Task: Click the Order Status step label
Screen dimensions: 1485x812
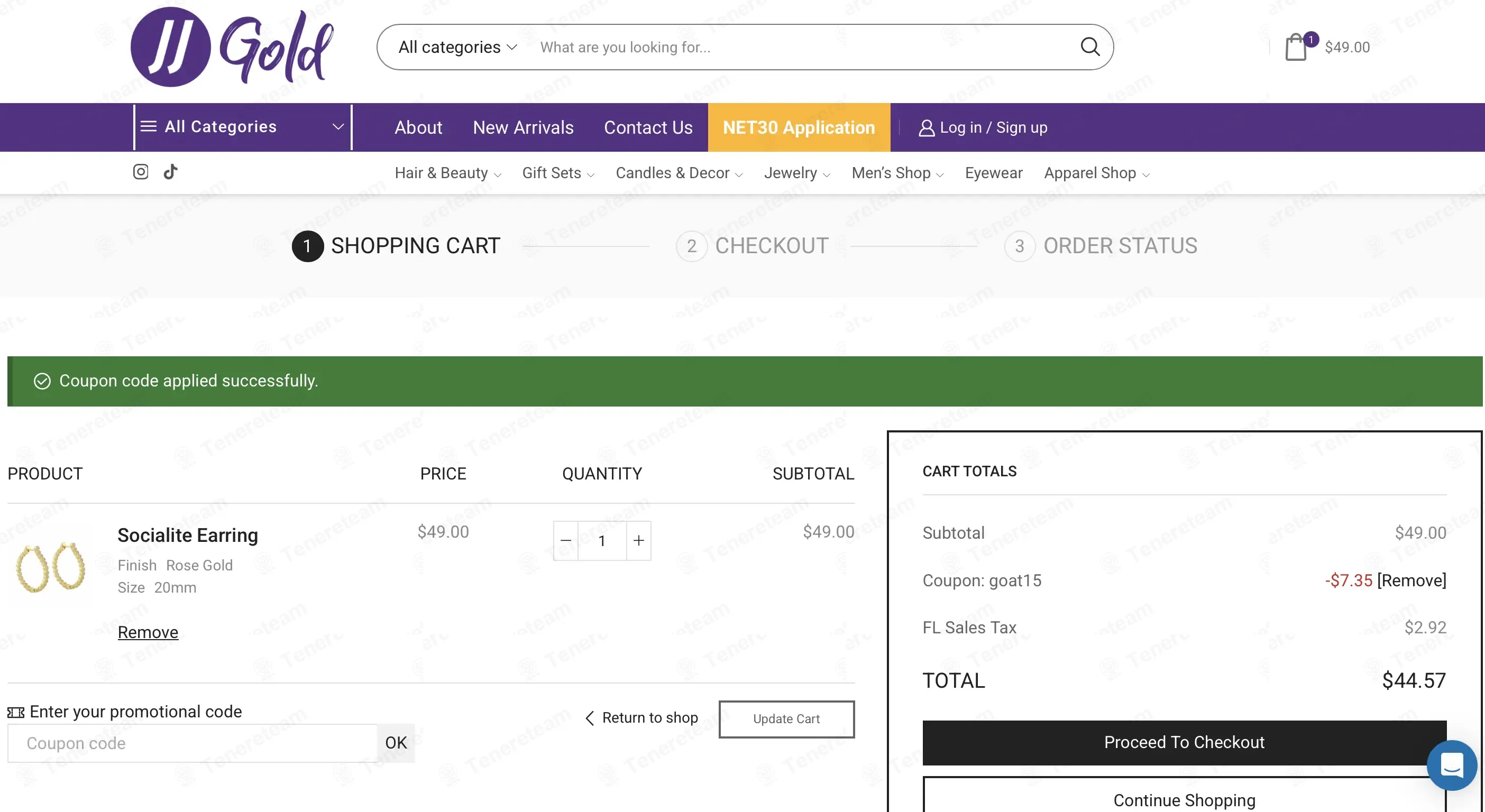Action: coord(1121,246)
